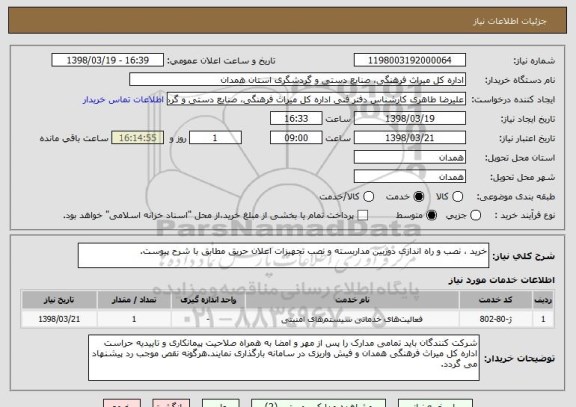Click the request creator field علیرضا طاهری

point(316,99)
